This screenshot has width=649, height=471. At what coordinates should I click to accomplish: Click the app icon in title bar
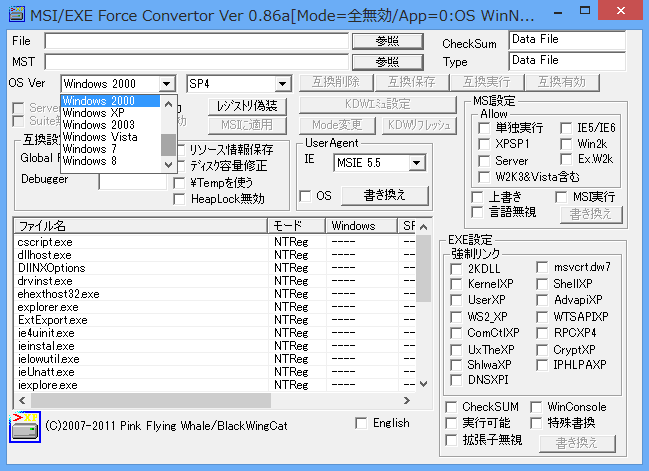click(17, 14)
